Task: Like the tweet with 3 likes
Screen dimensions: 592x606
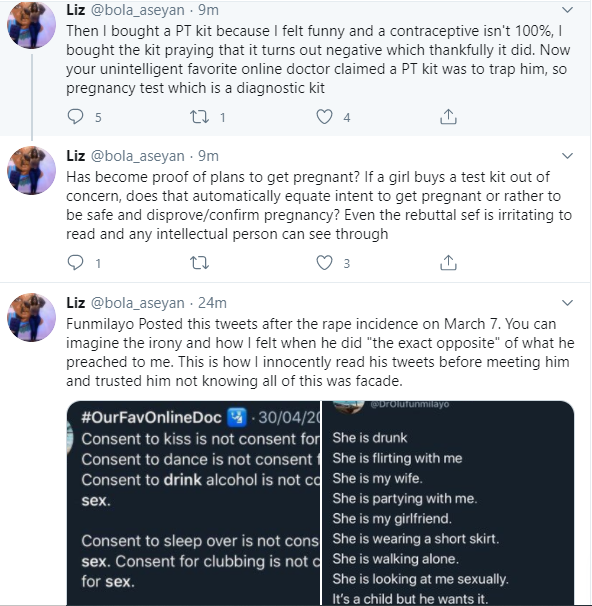Action: point(324,263)
